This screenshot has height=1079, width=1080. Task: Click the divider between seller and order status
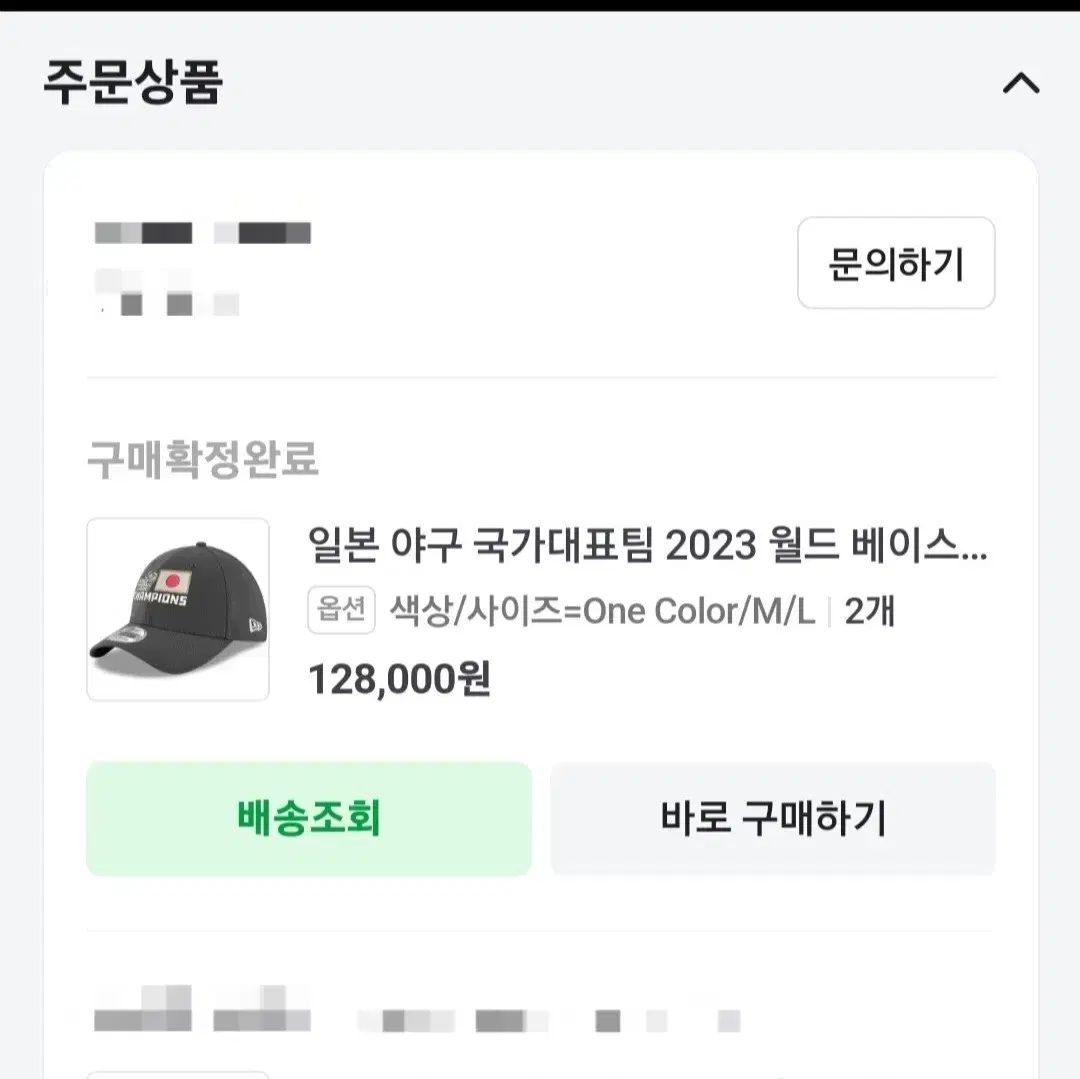540,376
